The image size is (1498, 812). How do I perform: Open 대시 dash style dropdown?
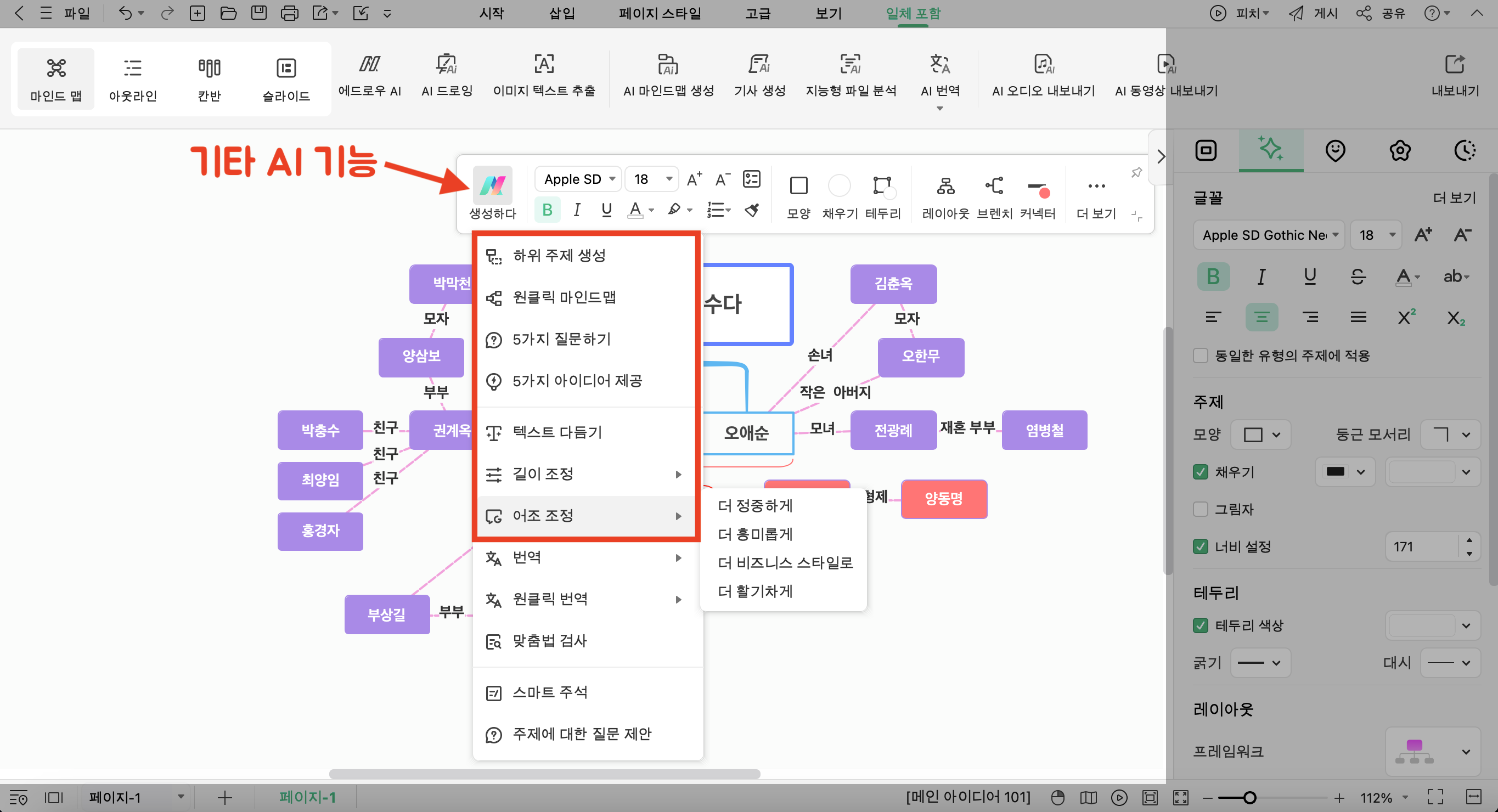coord(1450,663)
